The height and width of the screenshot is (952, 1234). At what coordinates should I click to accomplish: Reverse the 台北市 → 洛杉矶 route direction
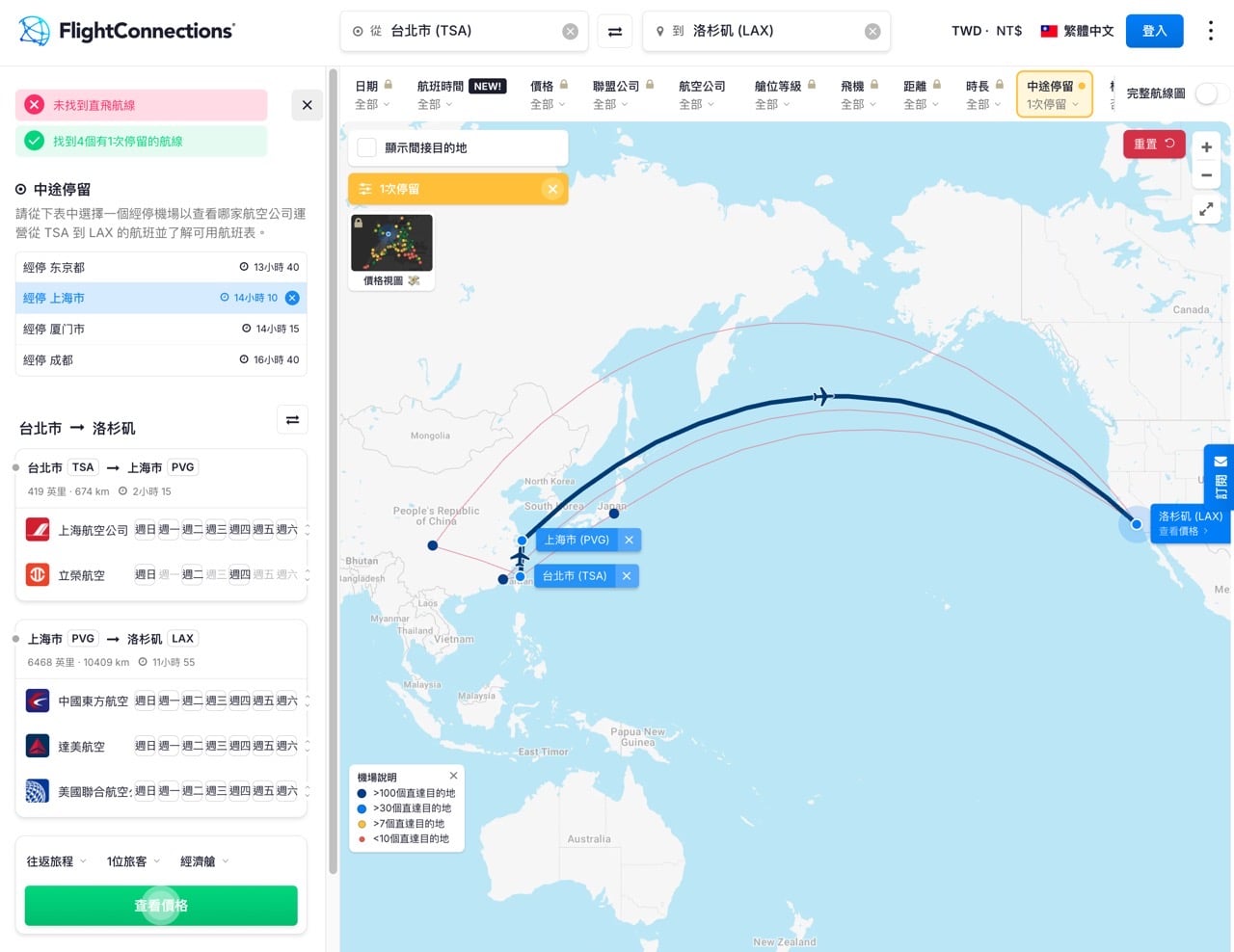point(292,419)
